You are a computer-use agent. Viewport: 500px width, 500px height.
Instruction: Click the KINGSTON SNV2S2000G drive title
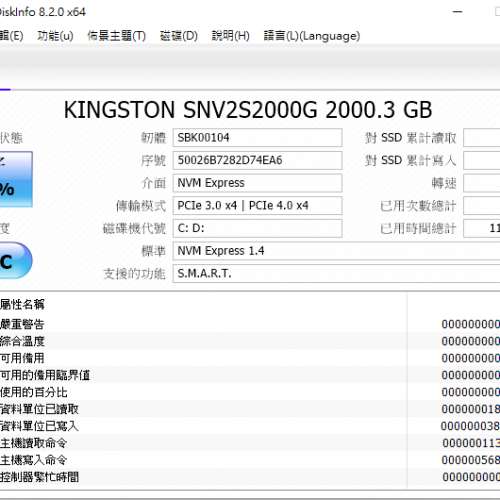click(x=248, y=110)
